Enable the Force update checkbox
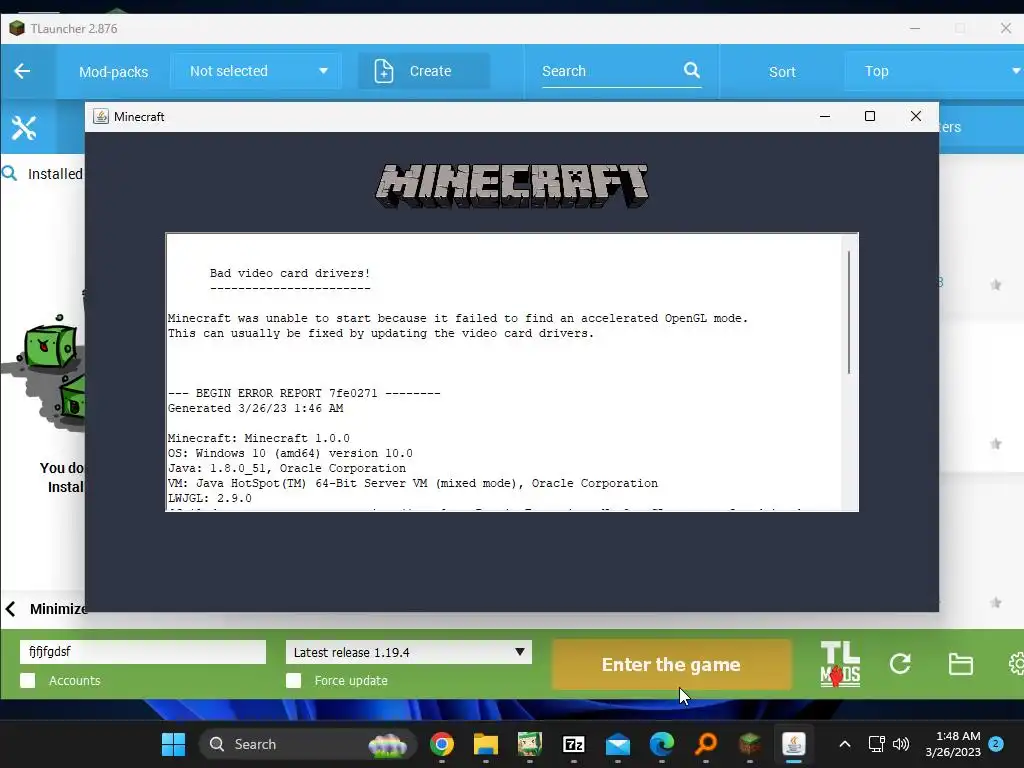Image resolution: width=1024 pixels, height=768 pixels. (x=294, y=680)
